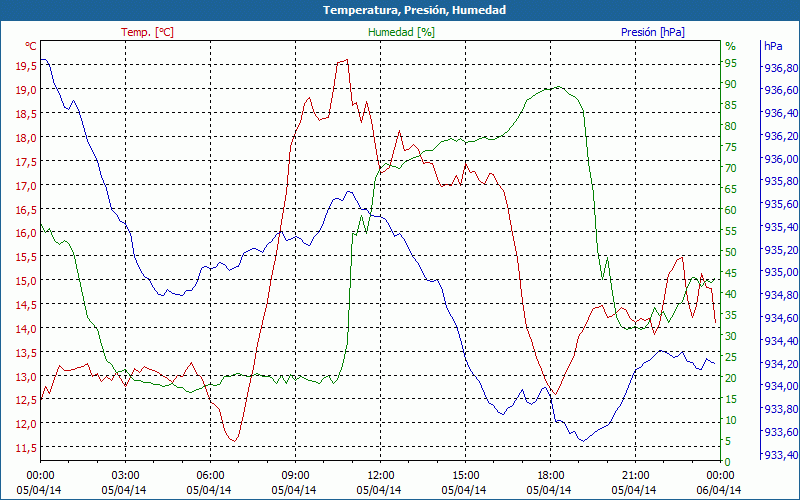Click the chart title 'Temperatura, Presión, Humedad'
This screenshot has width=800, height=500.
point(414,10)
